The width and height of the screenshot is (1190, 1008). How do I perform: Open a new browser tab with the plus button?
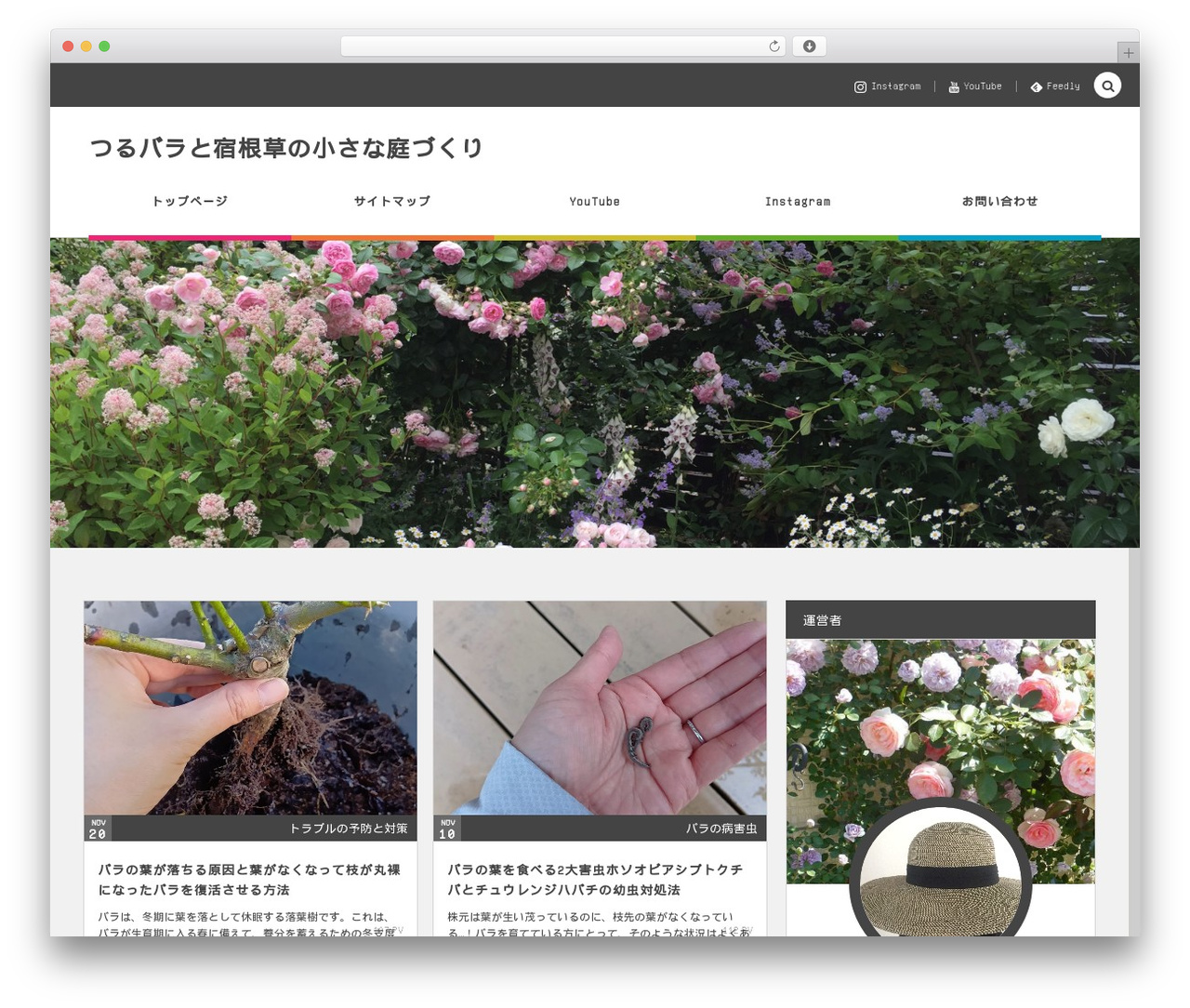pos(1128,53)
